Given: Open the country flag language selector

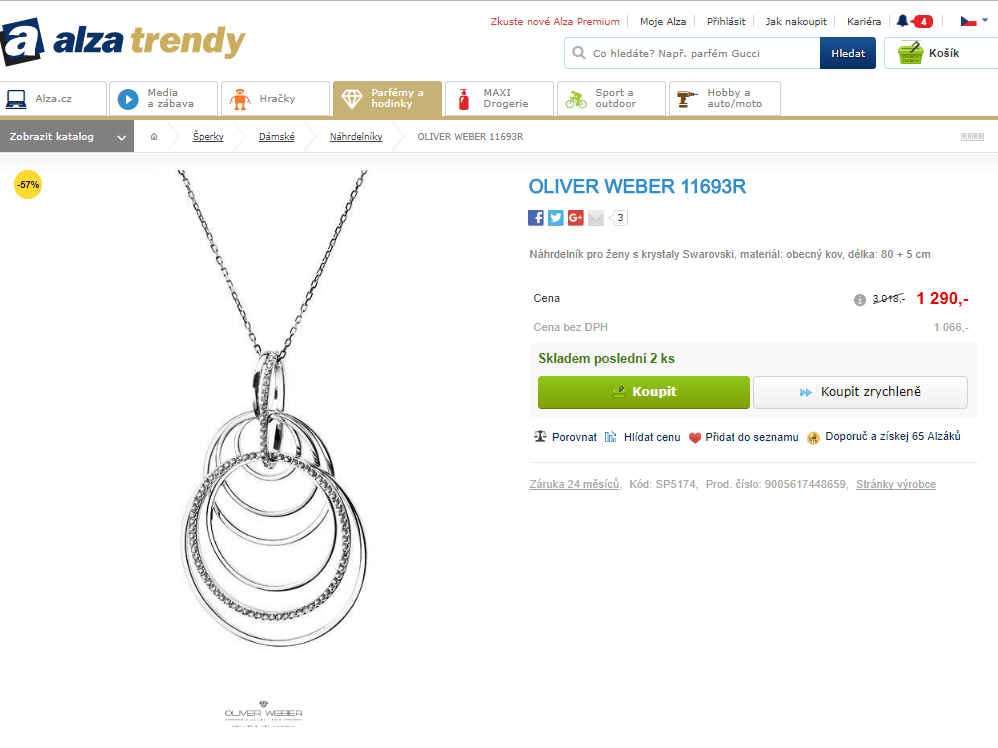Looking at the screenshot, I should [x=974, y=22].
